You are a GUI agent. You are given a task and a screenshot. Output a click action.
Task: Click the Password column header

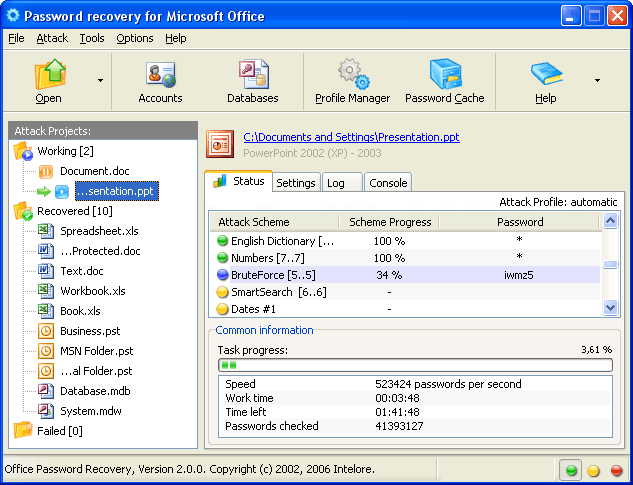(x=520, y=222)
